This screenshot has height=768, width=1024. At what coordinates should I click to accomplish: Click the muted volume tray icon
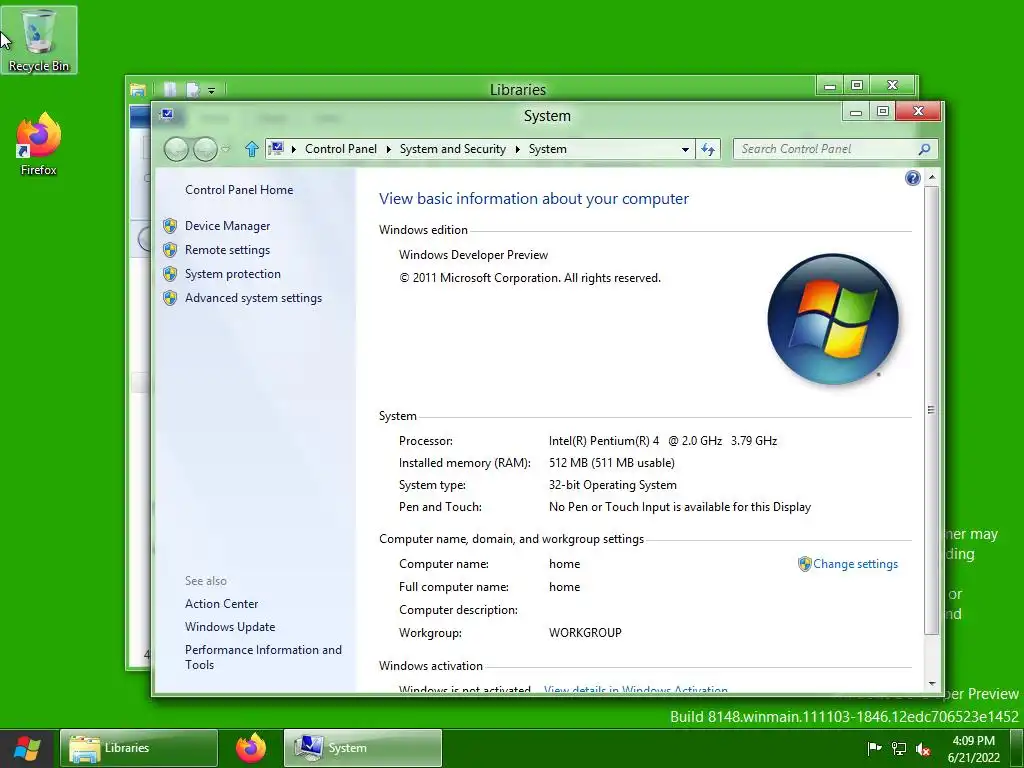point(923,749)
